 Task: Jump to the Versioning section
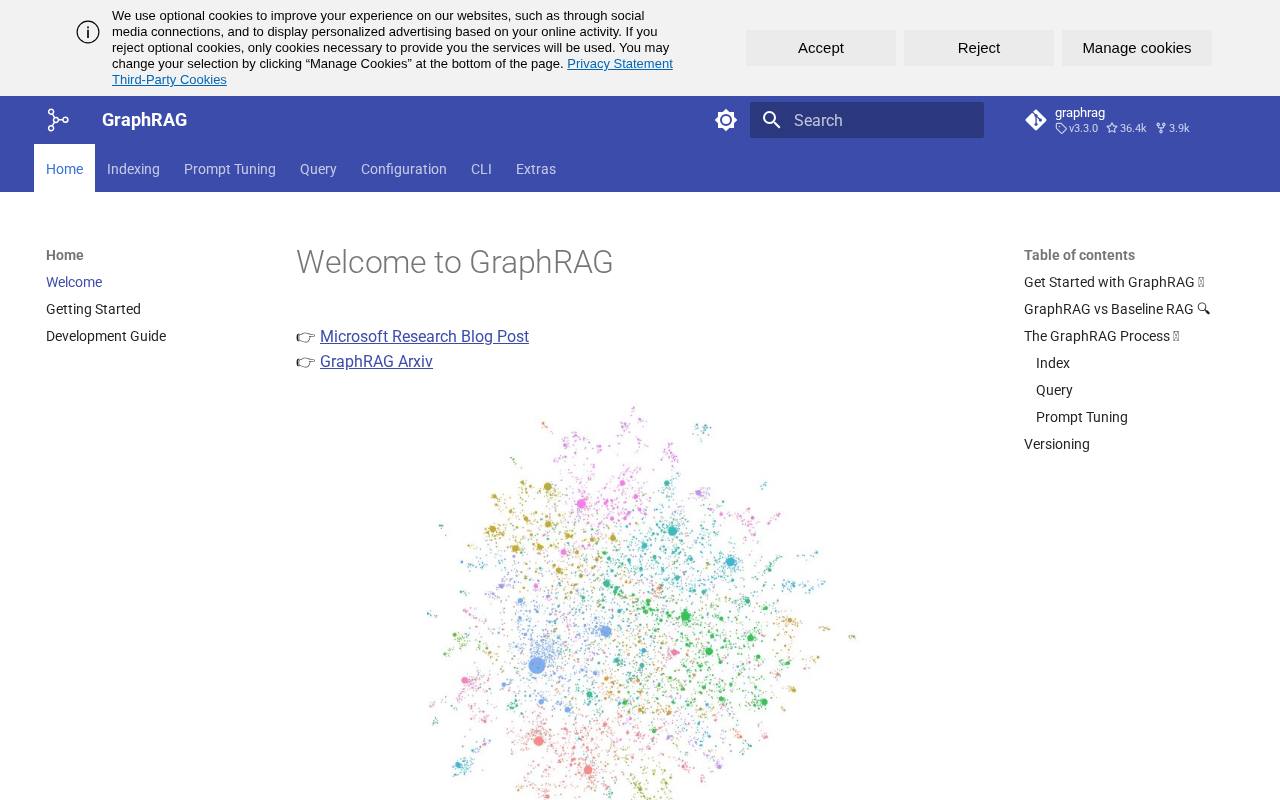pos(1057,444)
